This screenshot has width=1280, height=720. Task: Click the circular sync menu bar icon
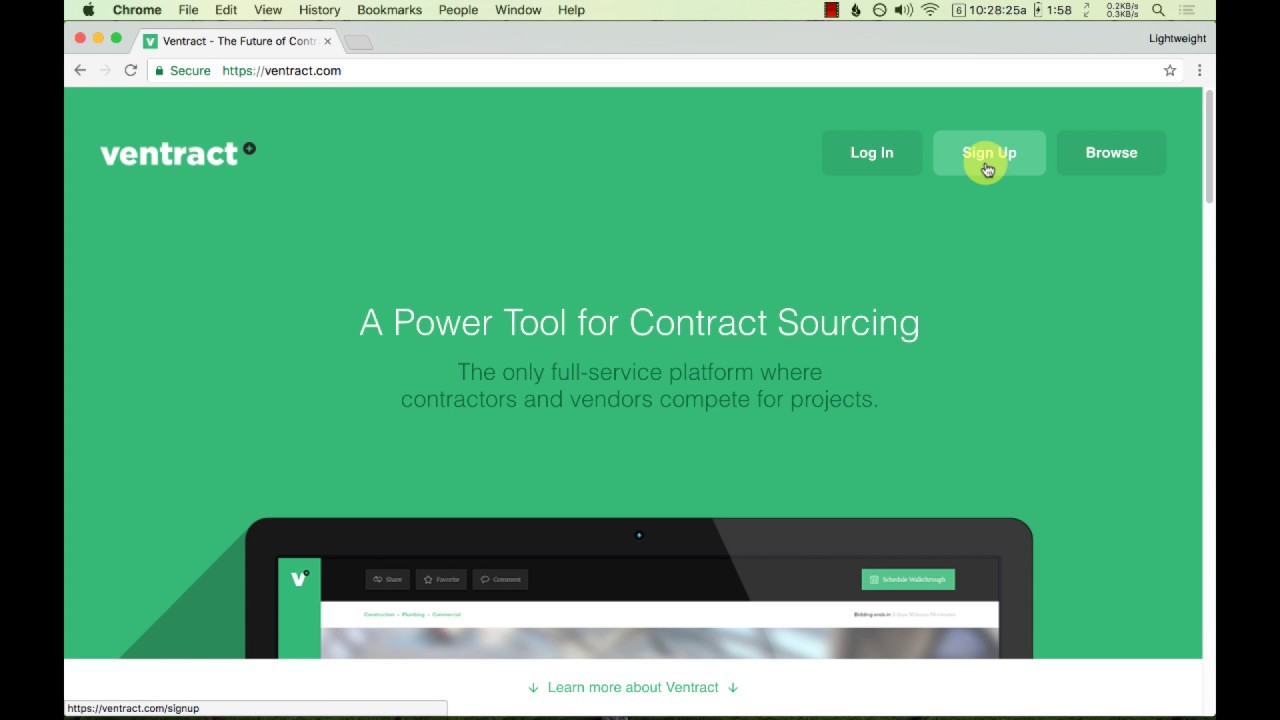(880, 10)
